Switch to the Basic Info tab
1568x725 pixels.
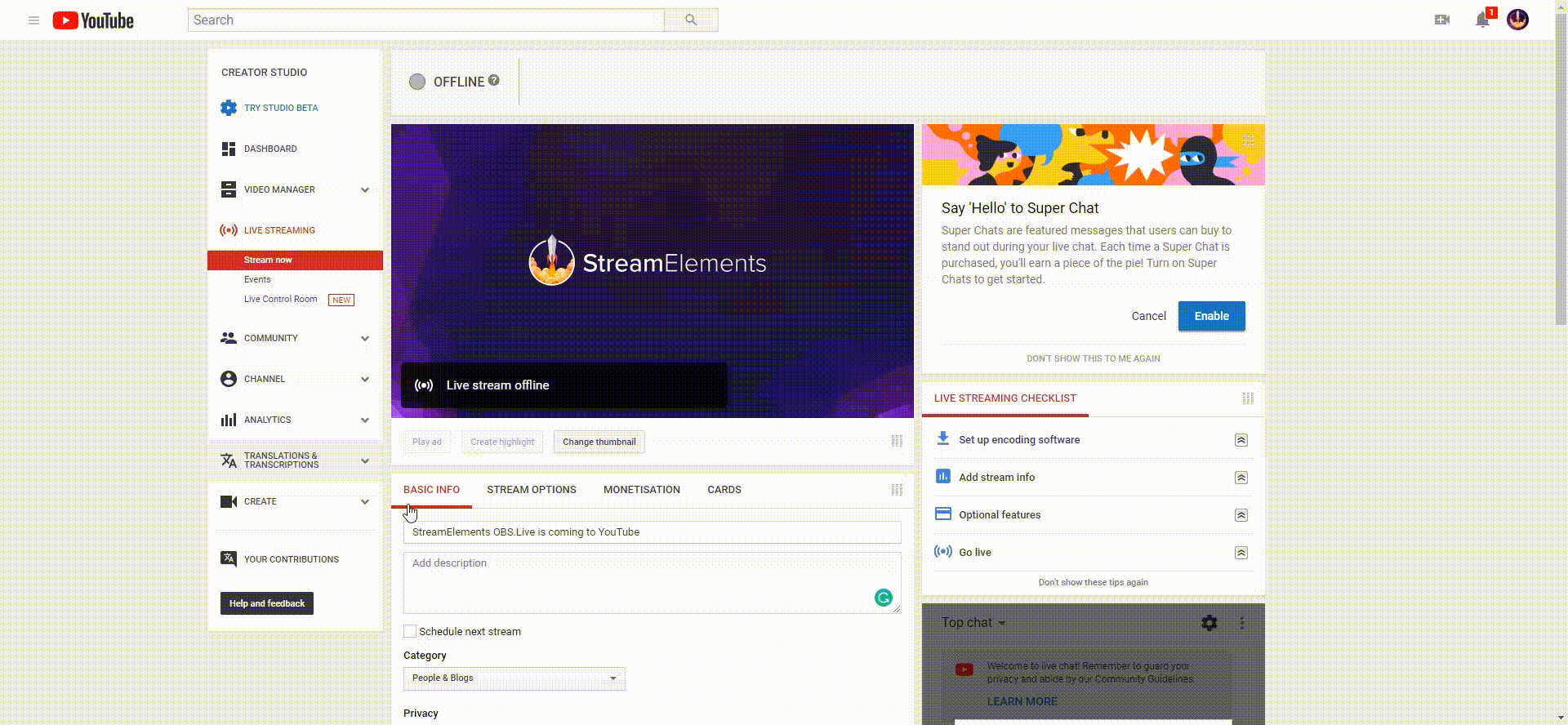[431, 490]
